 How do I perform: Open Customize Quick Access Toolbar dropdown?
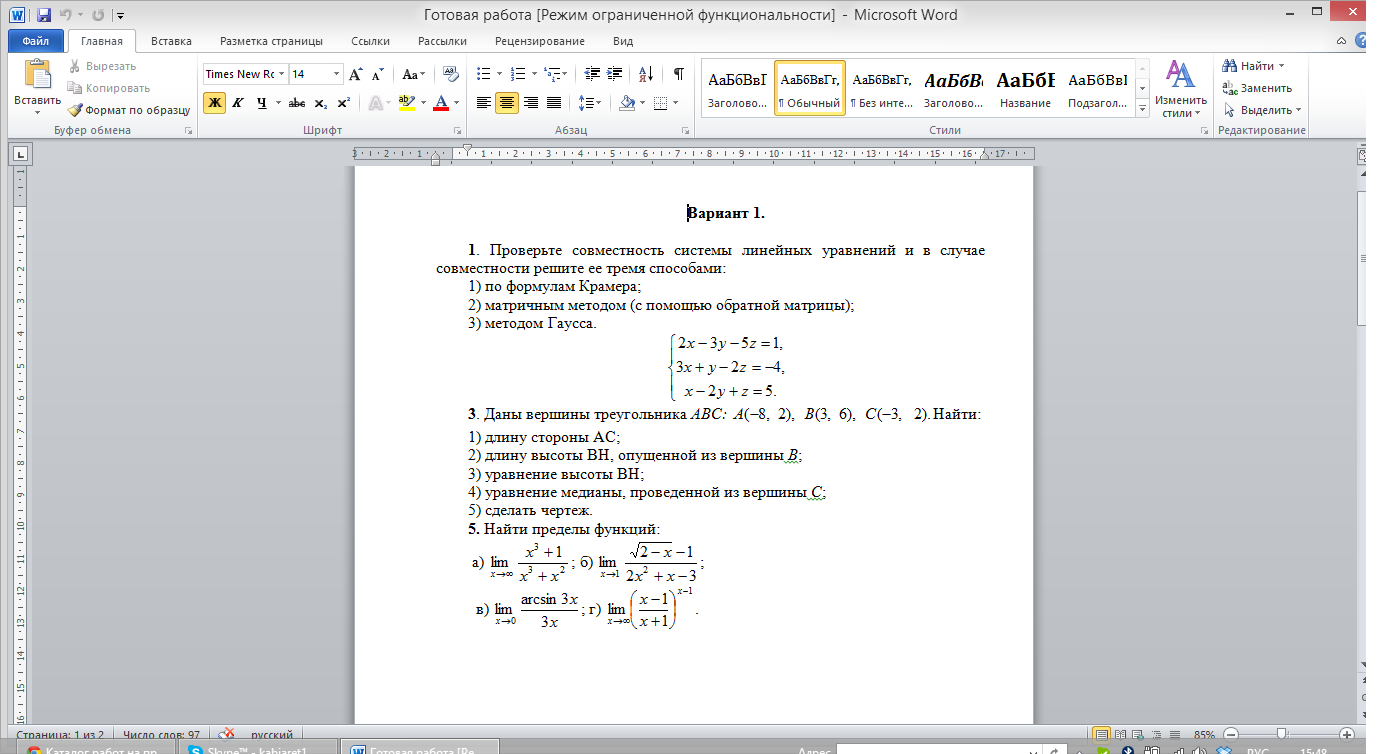coord(120,16)
